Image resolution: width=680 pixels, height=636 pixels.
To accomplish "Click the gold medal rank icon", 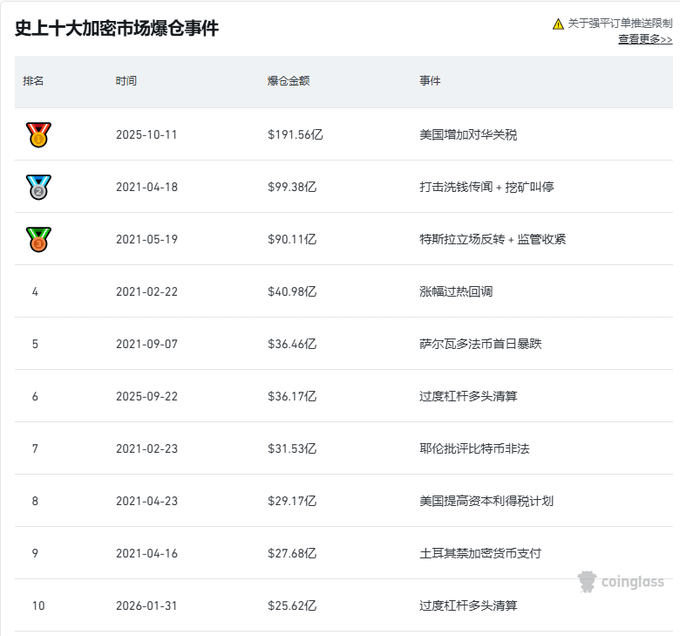I will pos(38,135).
